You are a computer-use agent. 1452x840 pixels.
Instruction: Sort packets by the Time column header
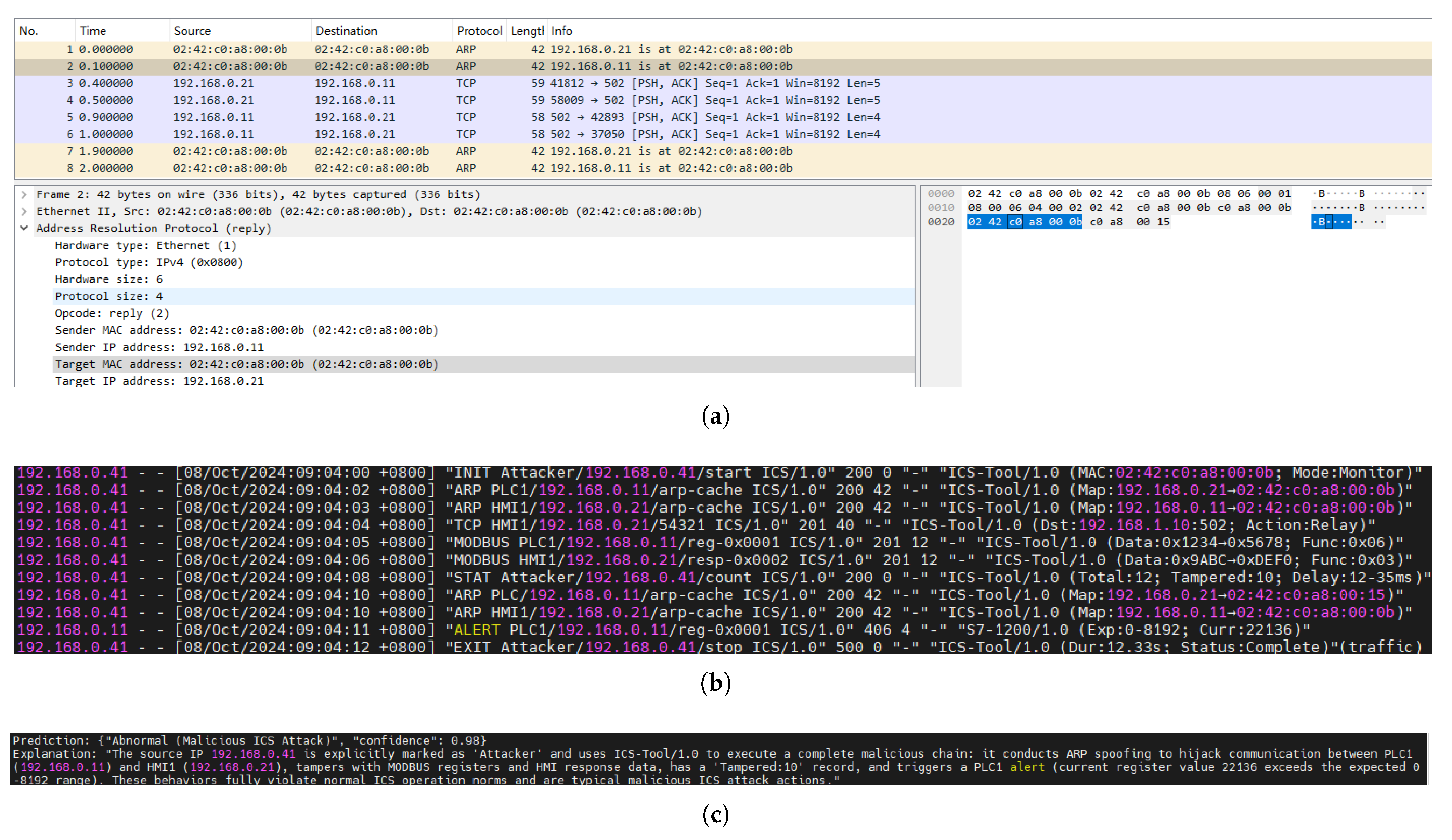93,31
